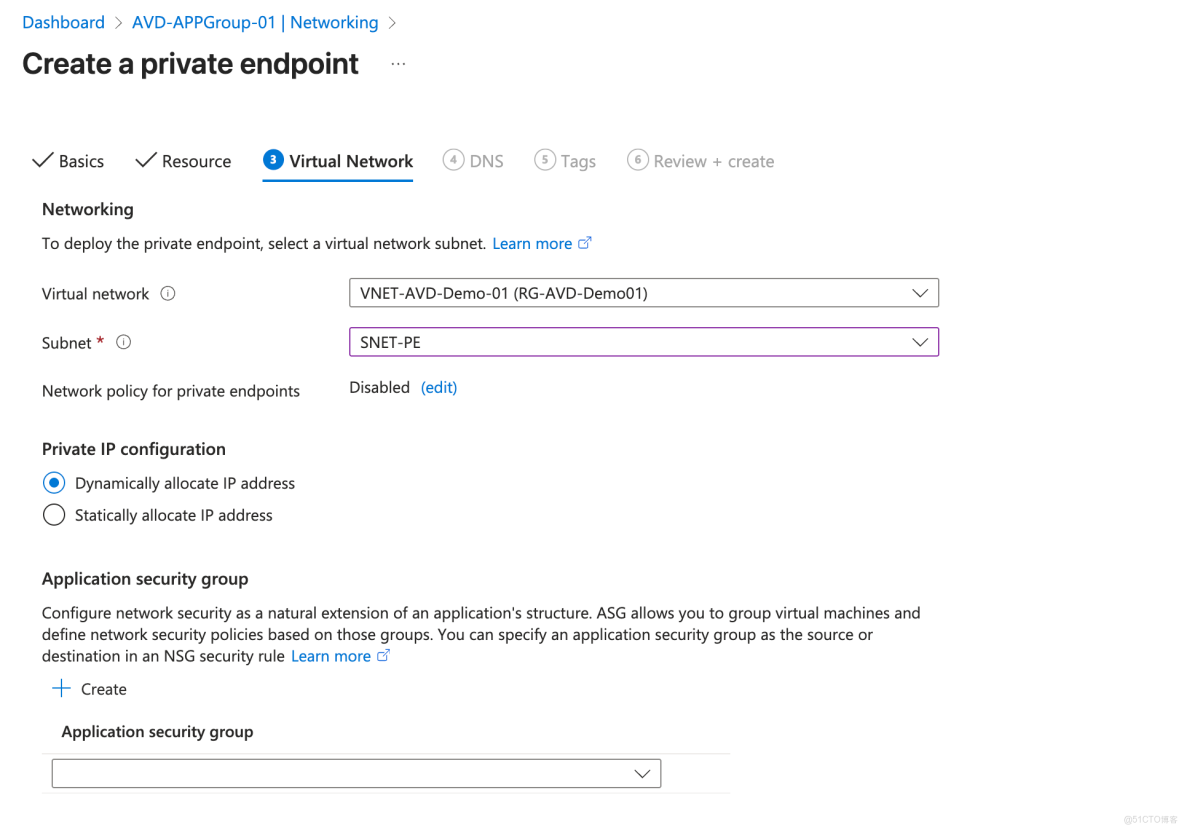
Task: Click the external link icon after networking Learn more
Action: (586, 242)
